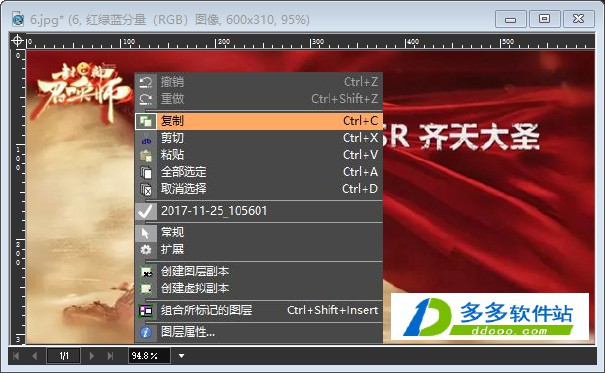Click the crosshair origin icon at the ruler corner
This screenshot has height=373, width=605.
point(17,40)
